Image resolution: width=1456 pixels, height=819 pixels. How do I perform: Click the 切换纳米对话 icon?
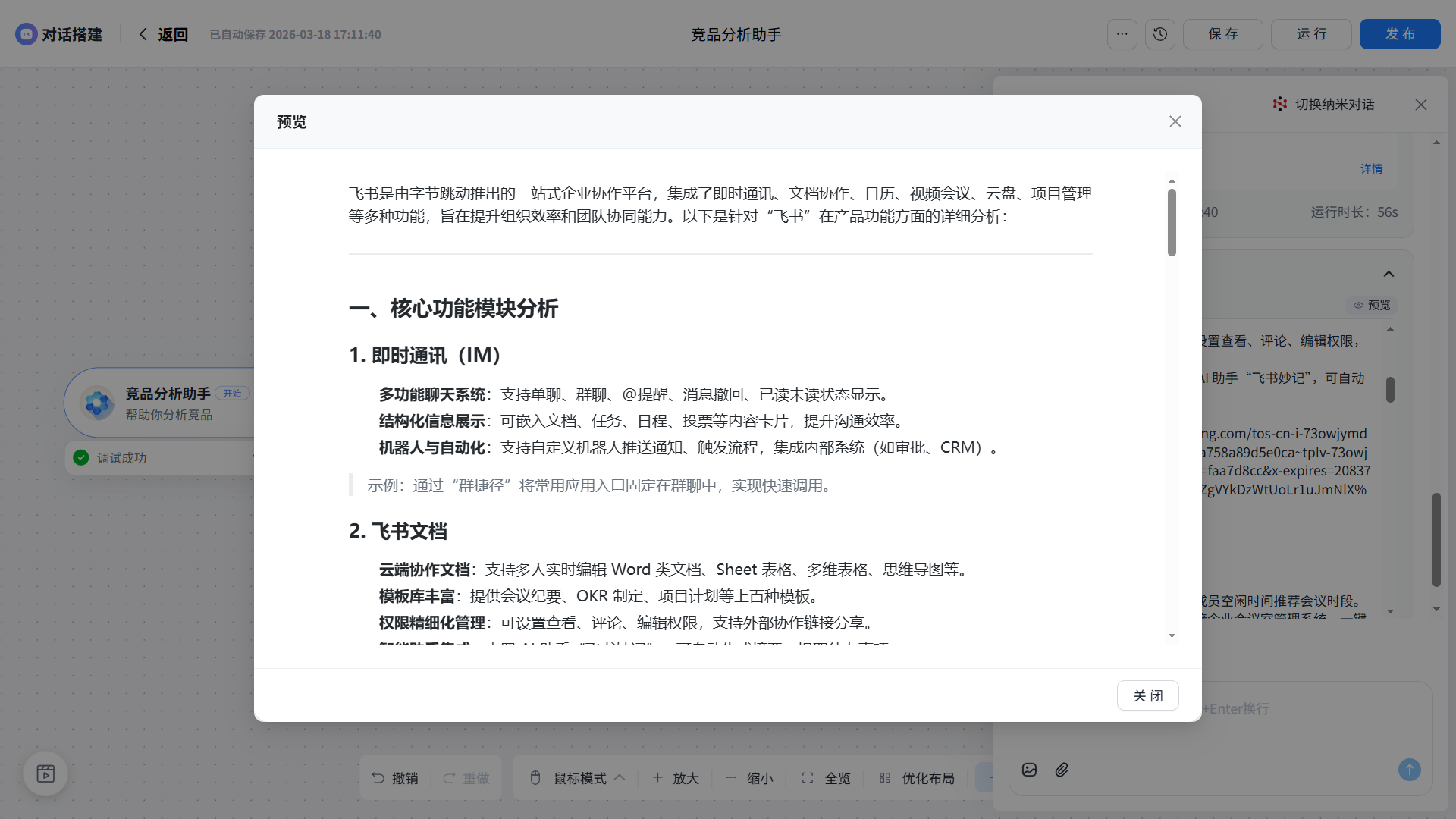click(x=1280, y=104)
